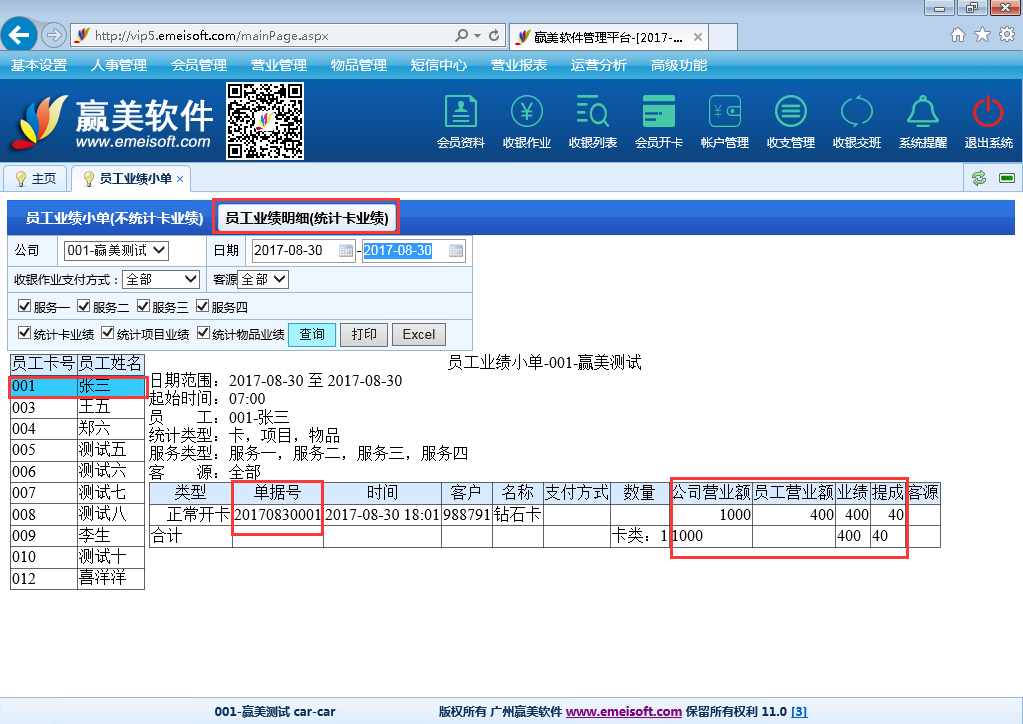Expand the 客源 source dropdown
1023x724 pixels.
[263, 280]
